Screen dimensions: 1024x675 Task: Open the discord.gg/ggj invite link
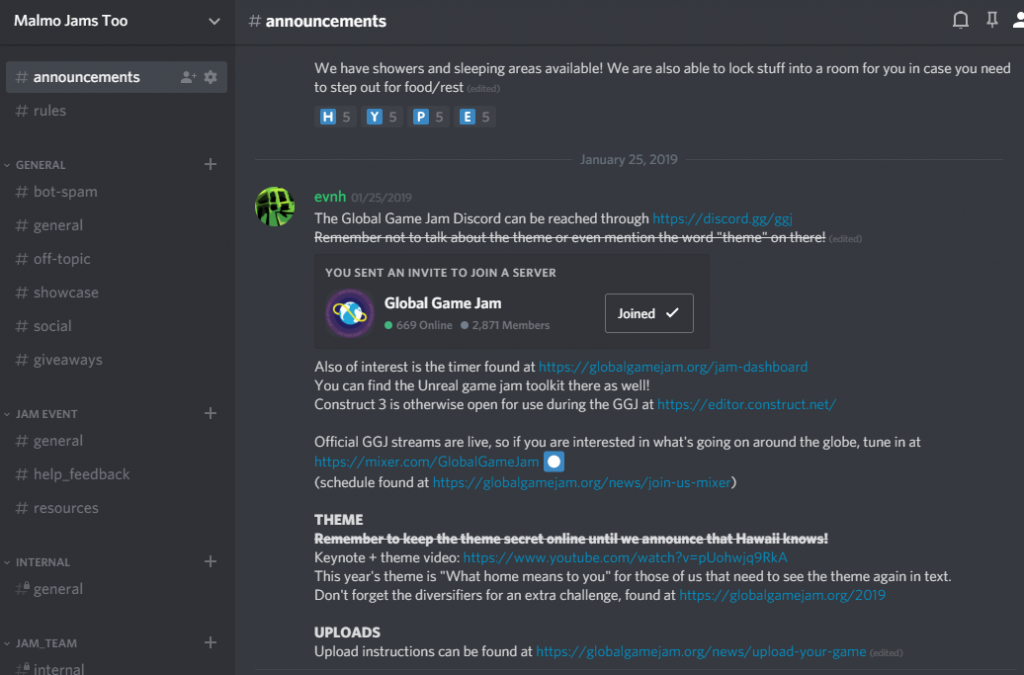tap(722, 218)
